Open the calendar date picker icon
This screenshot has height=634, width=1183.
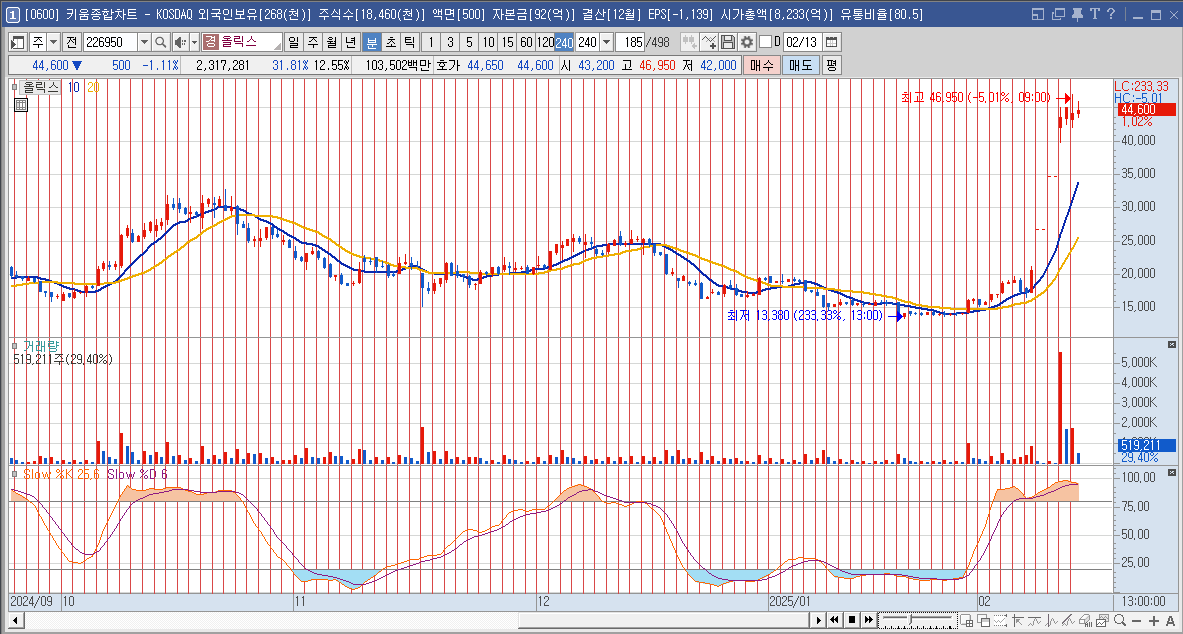[831, 42]
